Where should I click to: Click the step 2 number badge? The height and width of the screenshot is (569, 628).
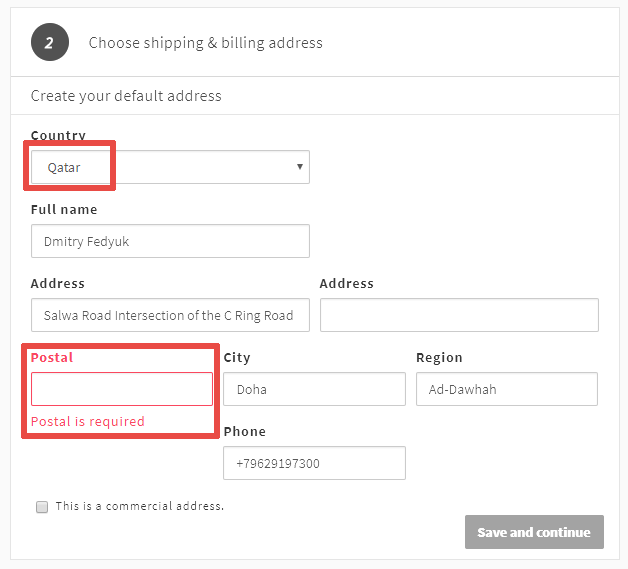[49, 43]
